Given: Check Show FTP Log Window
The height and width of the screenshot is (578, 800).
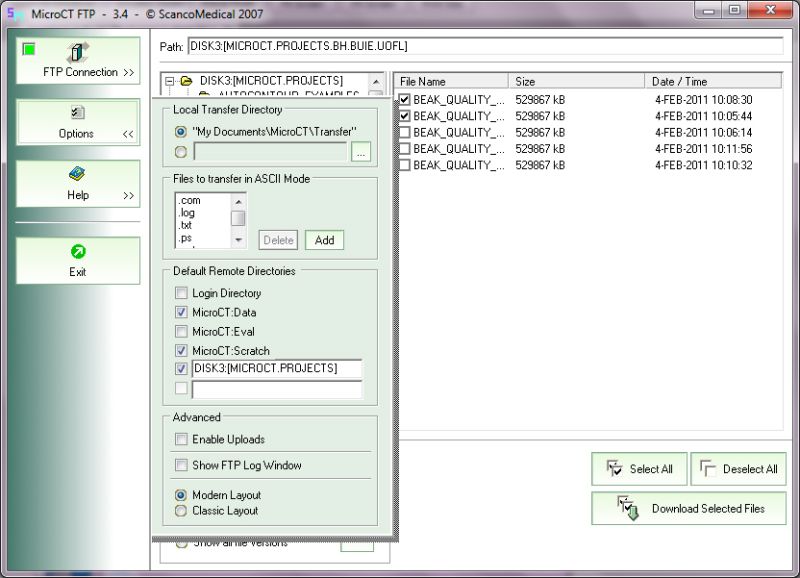Looking at the screenshot, I should click(x=181, y=465).
